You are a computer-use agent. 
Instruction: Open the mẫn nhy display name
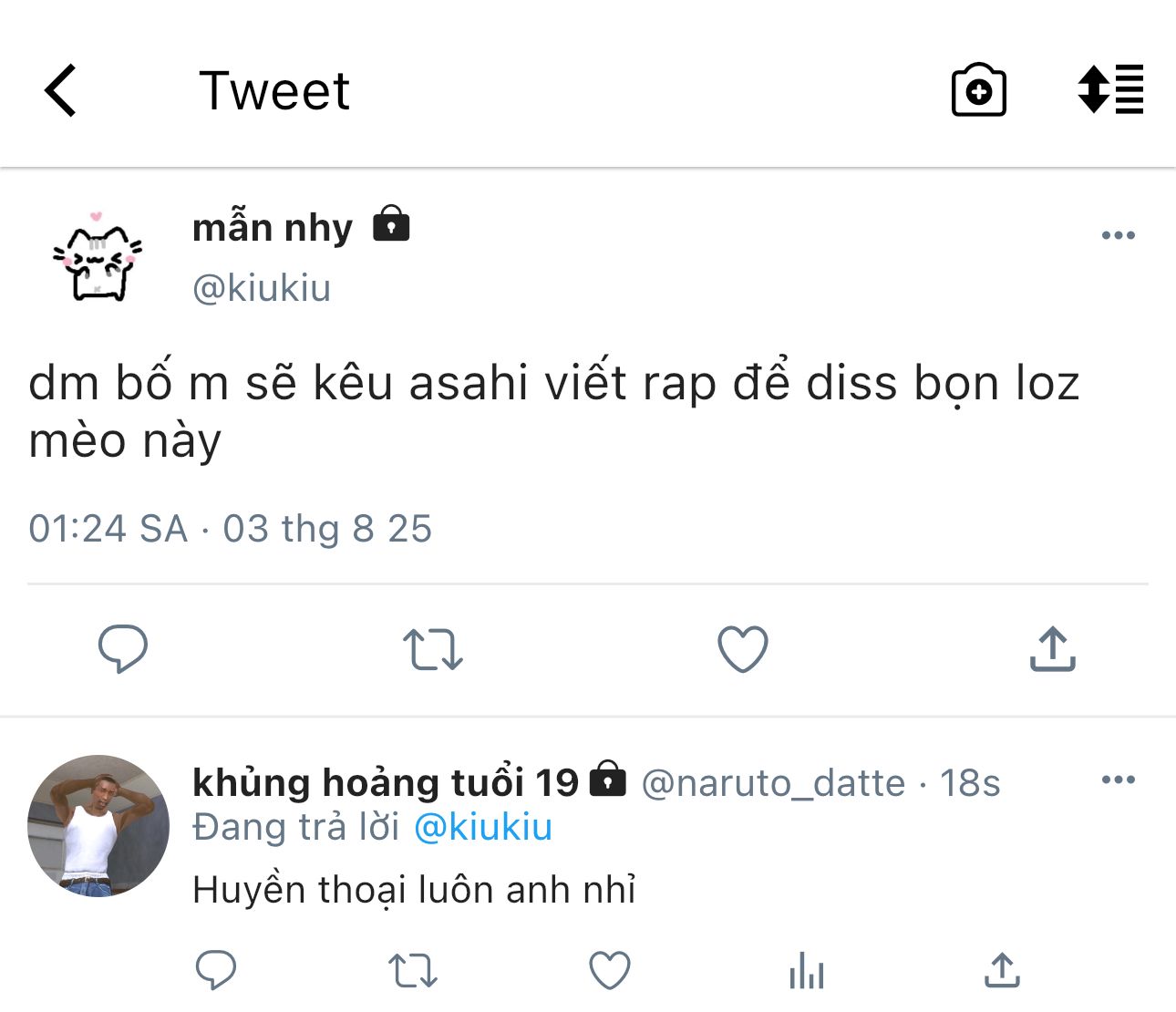(273, 227)
